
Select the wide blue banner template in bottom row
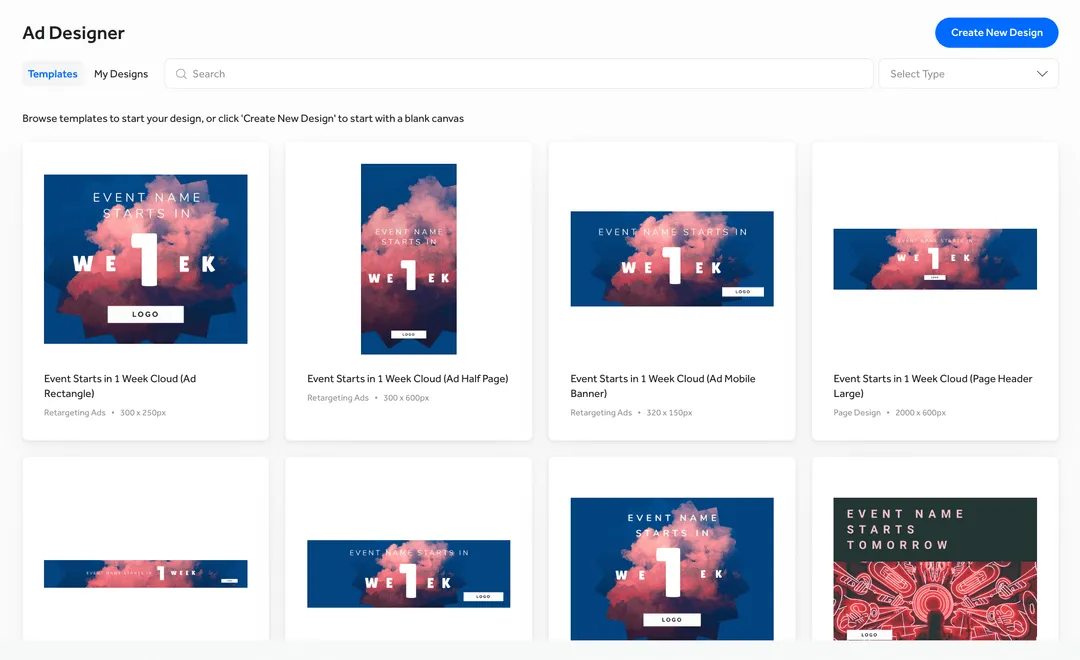click(x=408, y=573)
